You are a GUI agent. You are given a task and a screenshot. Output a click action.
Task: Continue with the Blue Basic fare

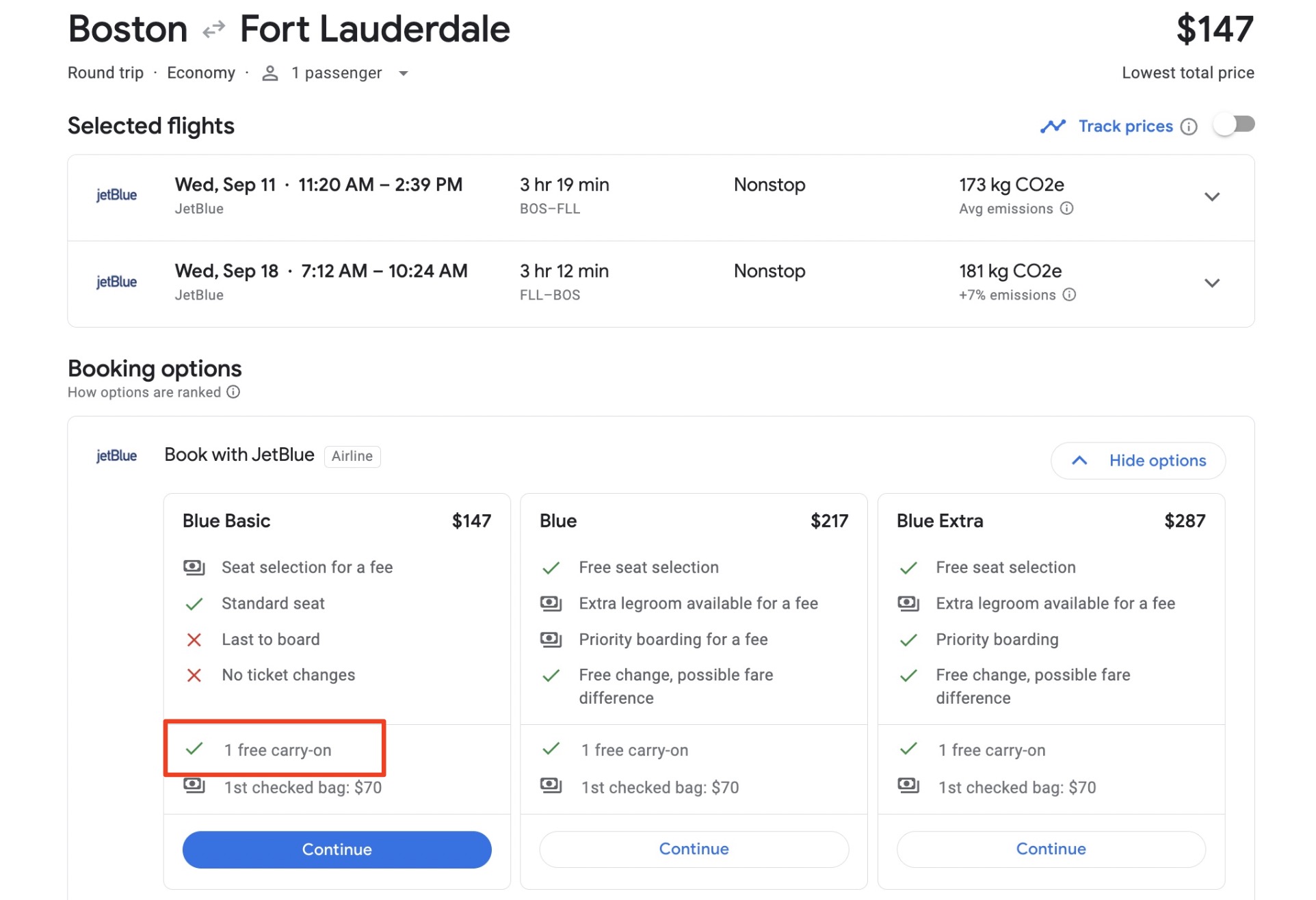(337, 849)
